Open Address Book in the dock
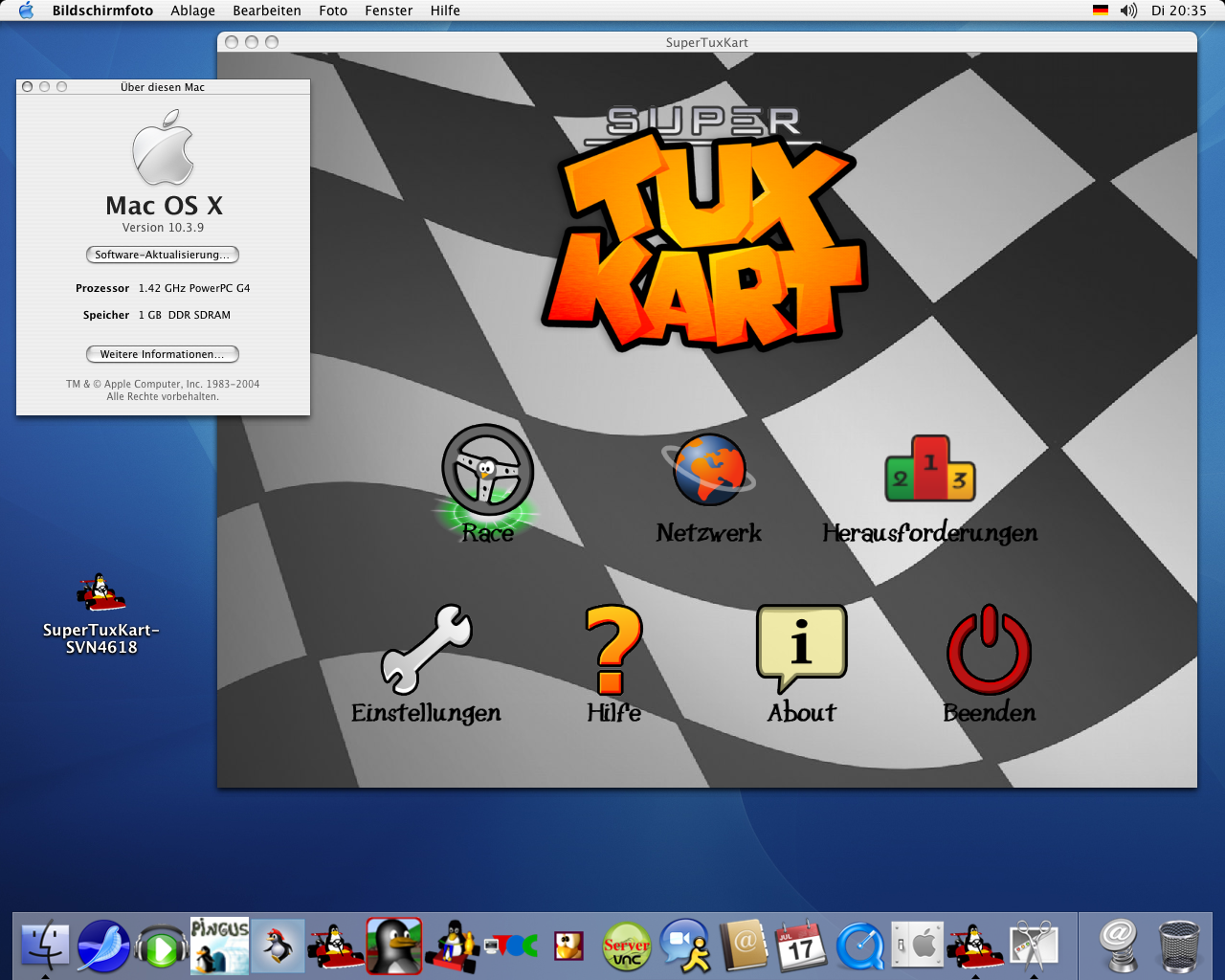Screen dimensions: 1225x980 click(744, 946)
